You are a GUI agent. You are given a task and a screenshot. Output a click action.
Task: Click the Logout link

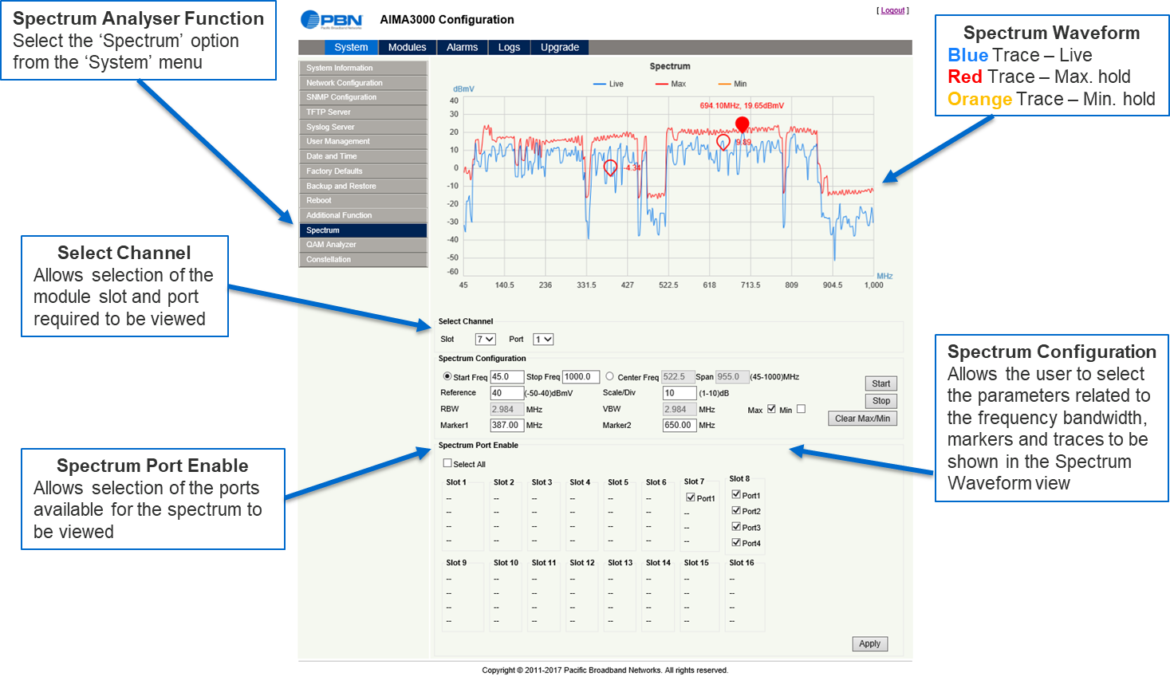point(892,10)
